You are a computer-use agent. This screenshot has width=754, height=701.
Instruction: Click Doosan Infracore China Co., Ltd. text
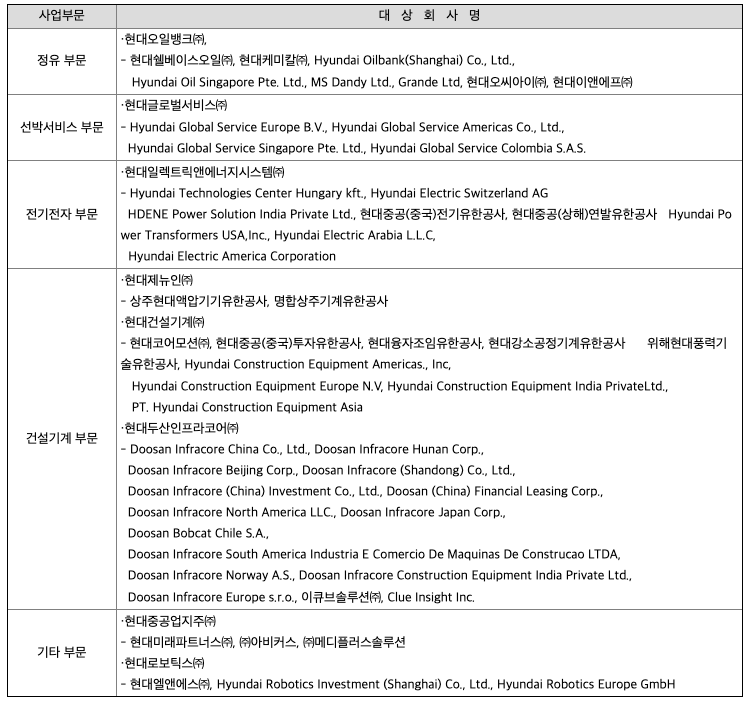click(219, 450)
